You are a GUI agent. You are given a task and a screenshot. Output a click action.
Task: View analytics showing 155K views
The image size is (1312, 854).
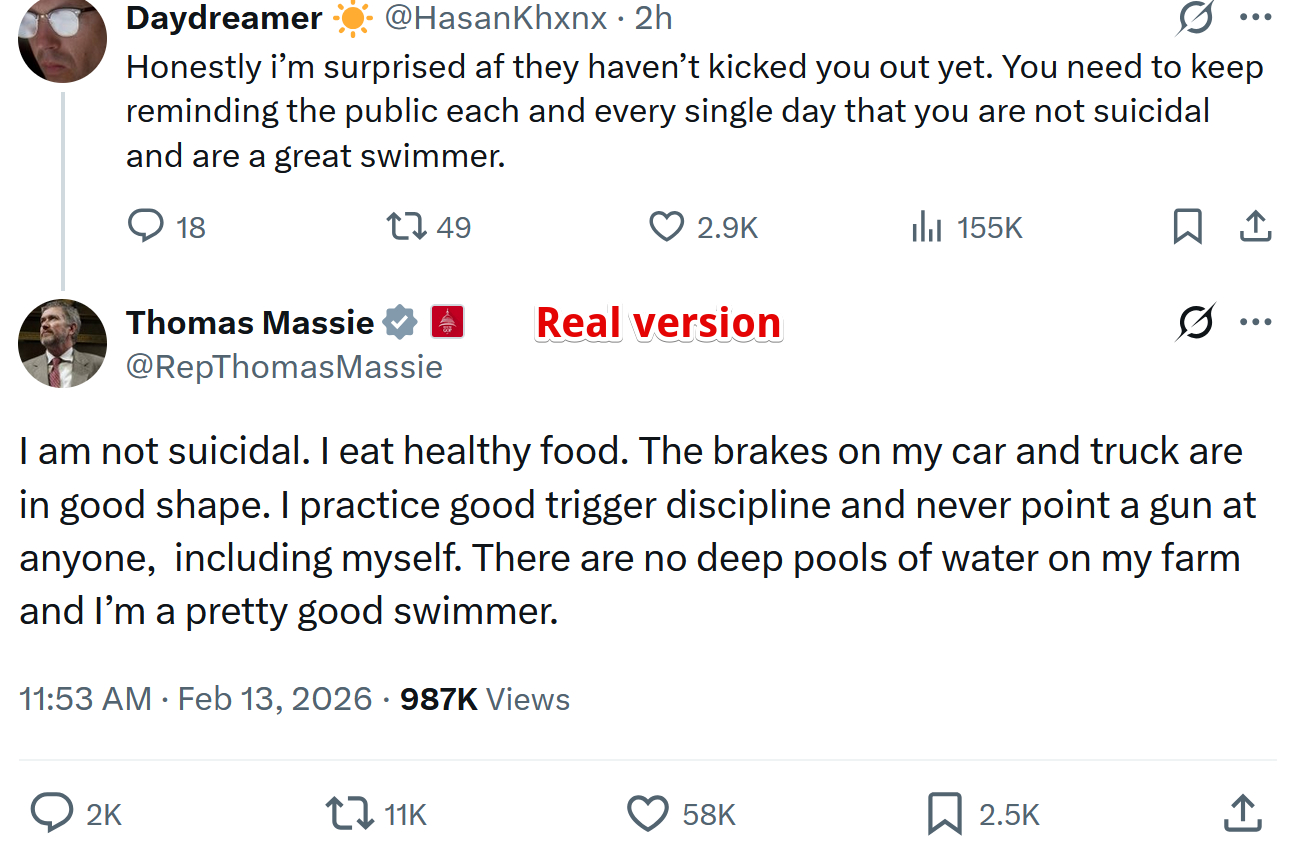[927, 228]
